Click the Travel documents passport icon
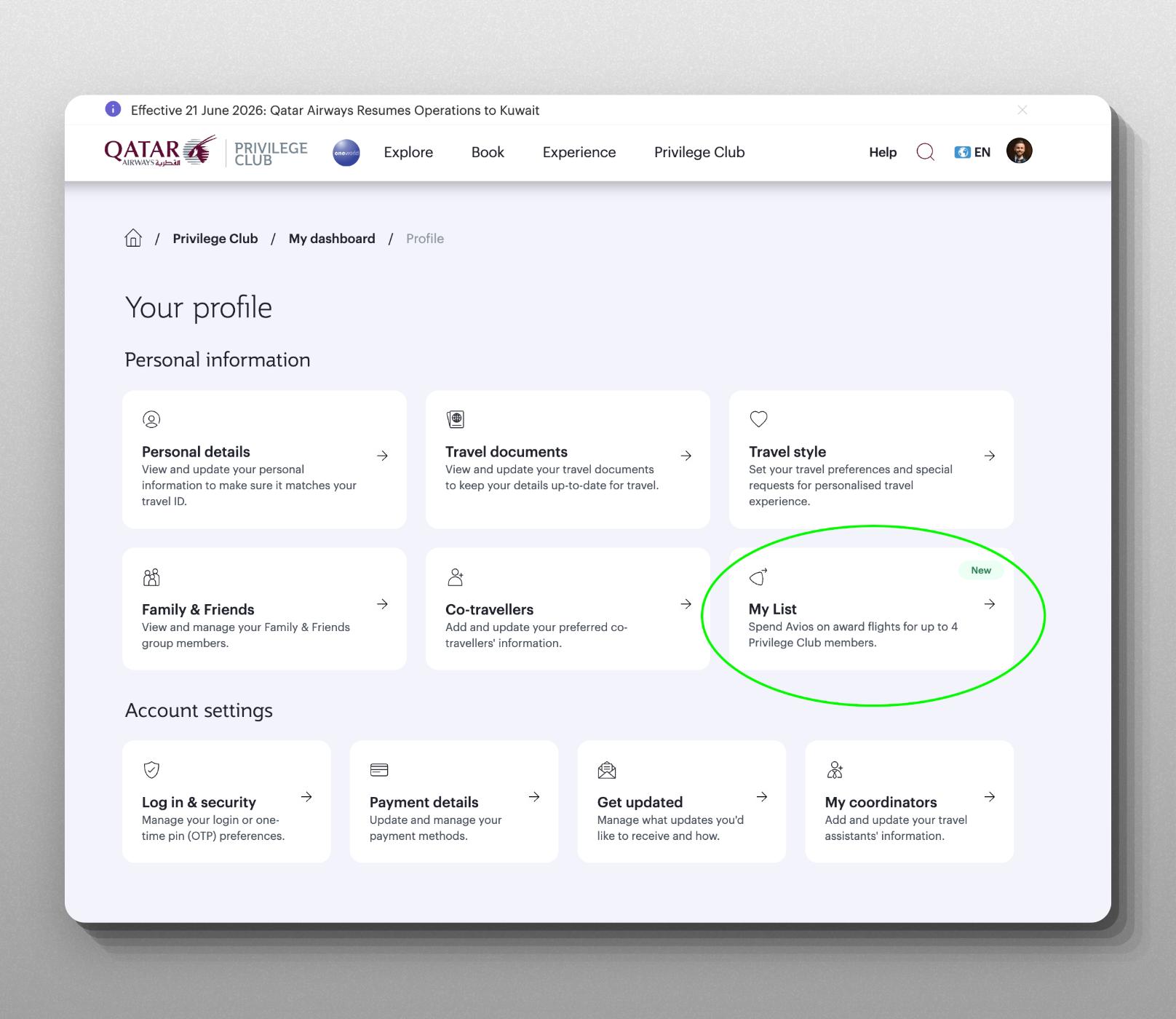This screenshot has height=1019, width=1176. 455,419
